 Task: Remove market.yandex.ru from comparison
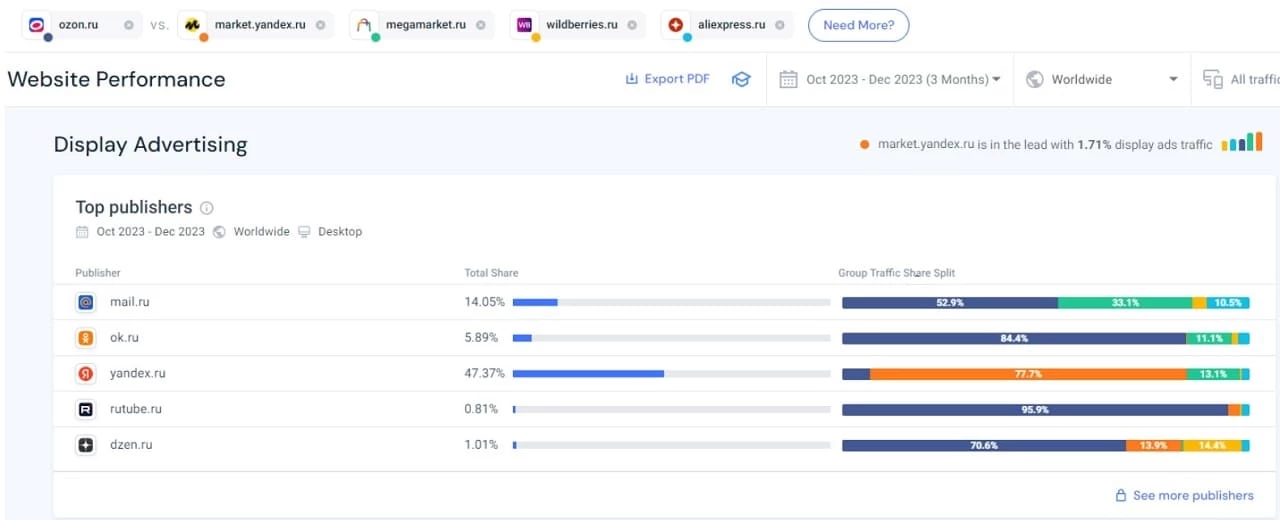point(320,25)
